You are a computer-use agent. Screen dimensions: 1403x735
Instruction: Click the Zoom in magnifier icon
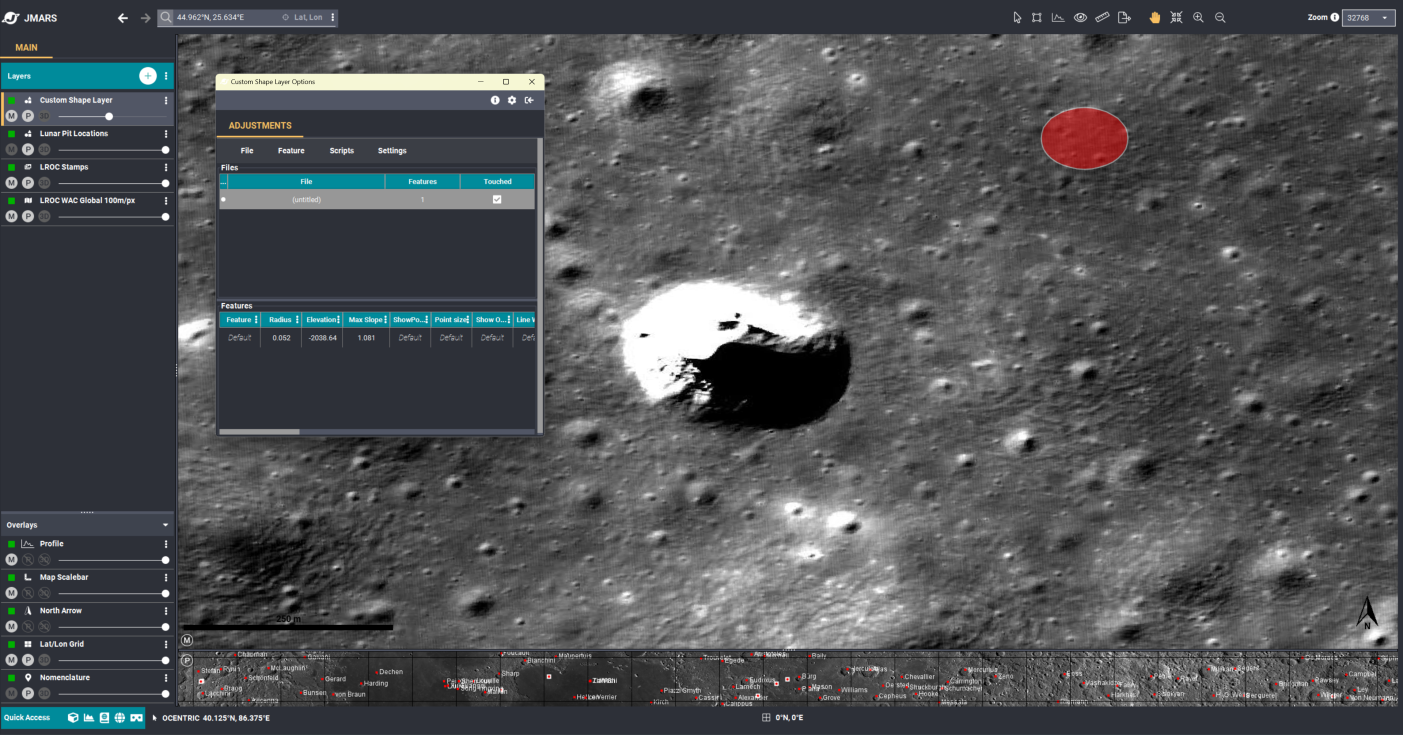tap(1198, 17)
